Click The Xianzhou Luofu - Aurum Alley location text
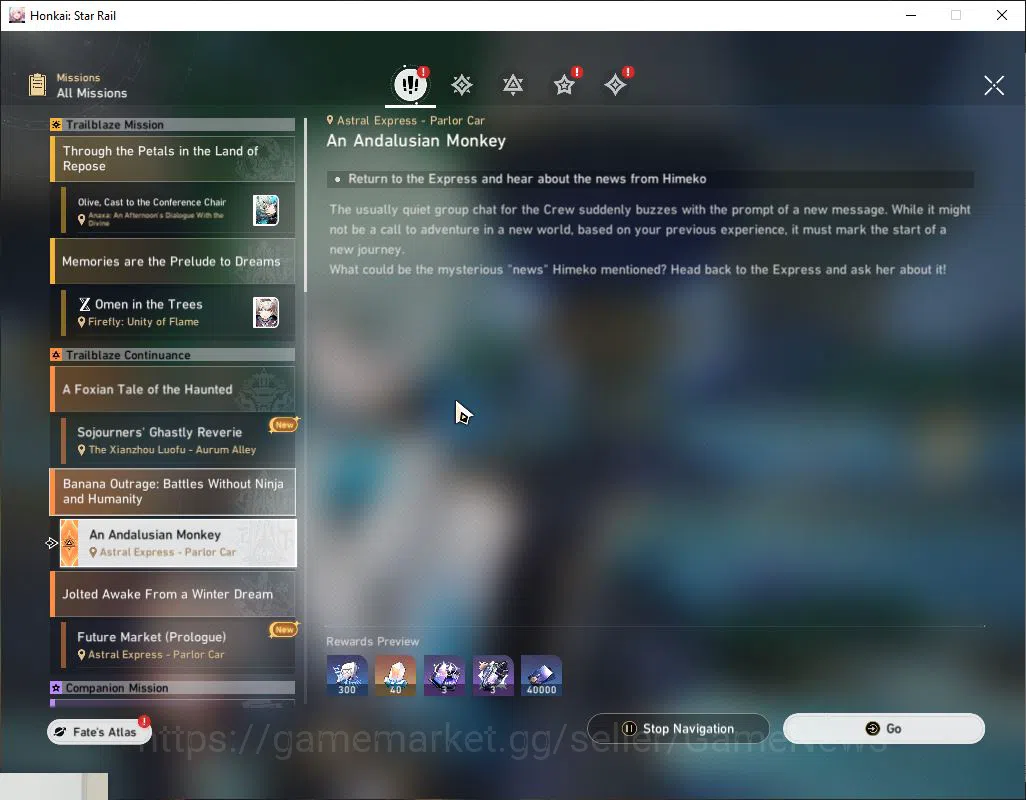1026x800 pixels. pyautogui.click(x=172, y=449)
